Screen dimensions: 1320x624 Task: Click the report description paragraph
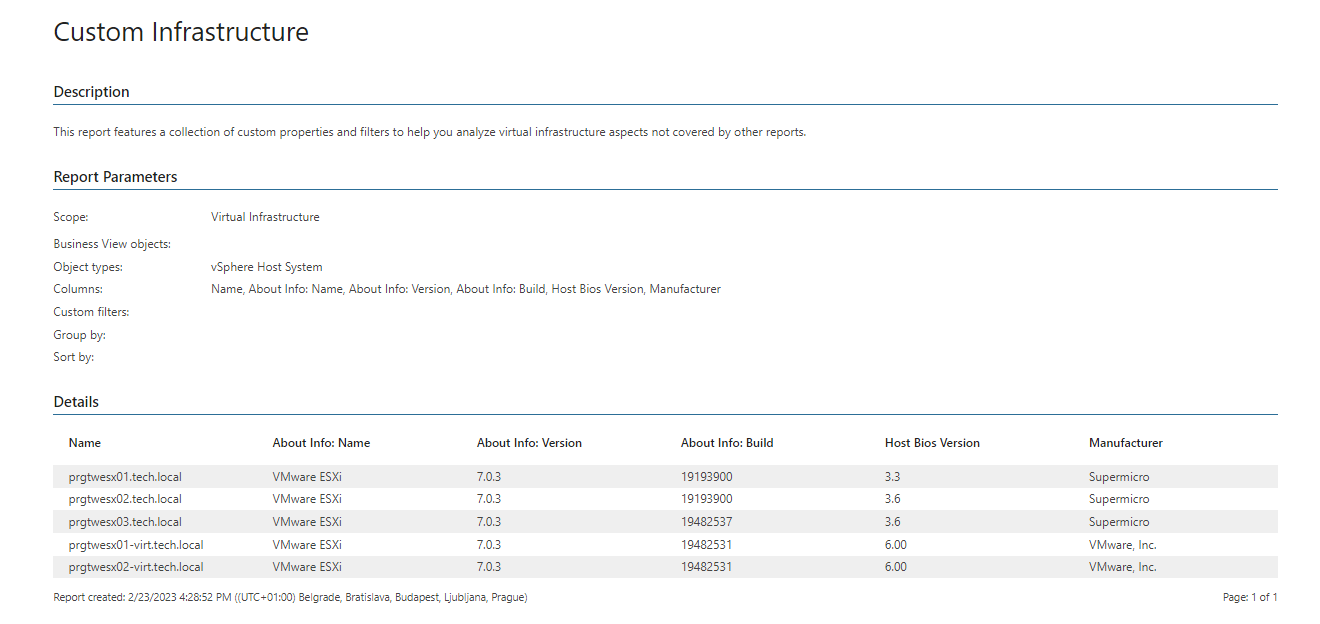tap(430, 132)
